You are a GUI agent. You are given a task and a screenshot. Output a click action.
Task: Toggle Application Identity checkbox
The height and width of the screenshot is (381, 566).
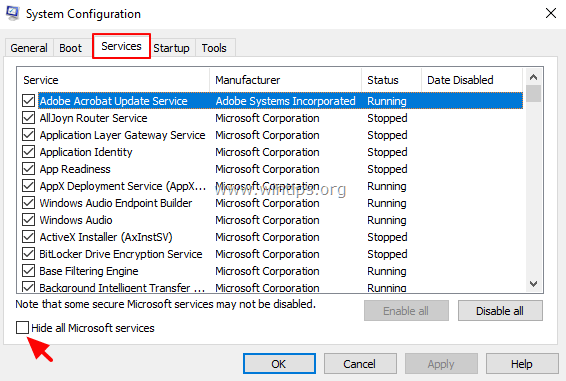pos(29,152)
